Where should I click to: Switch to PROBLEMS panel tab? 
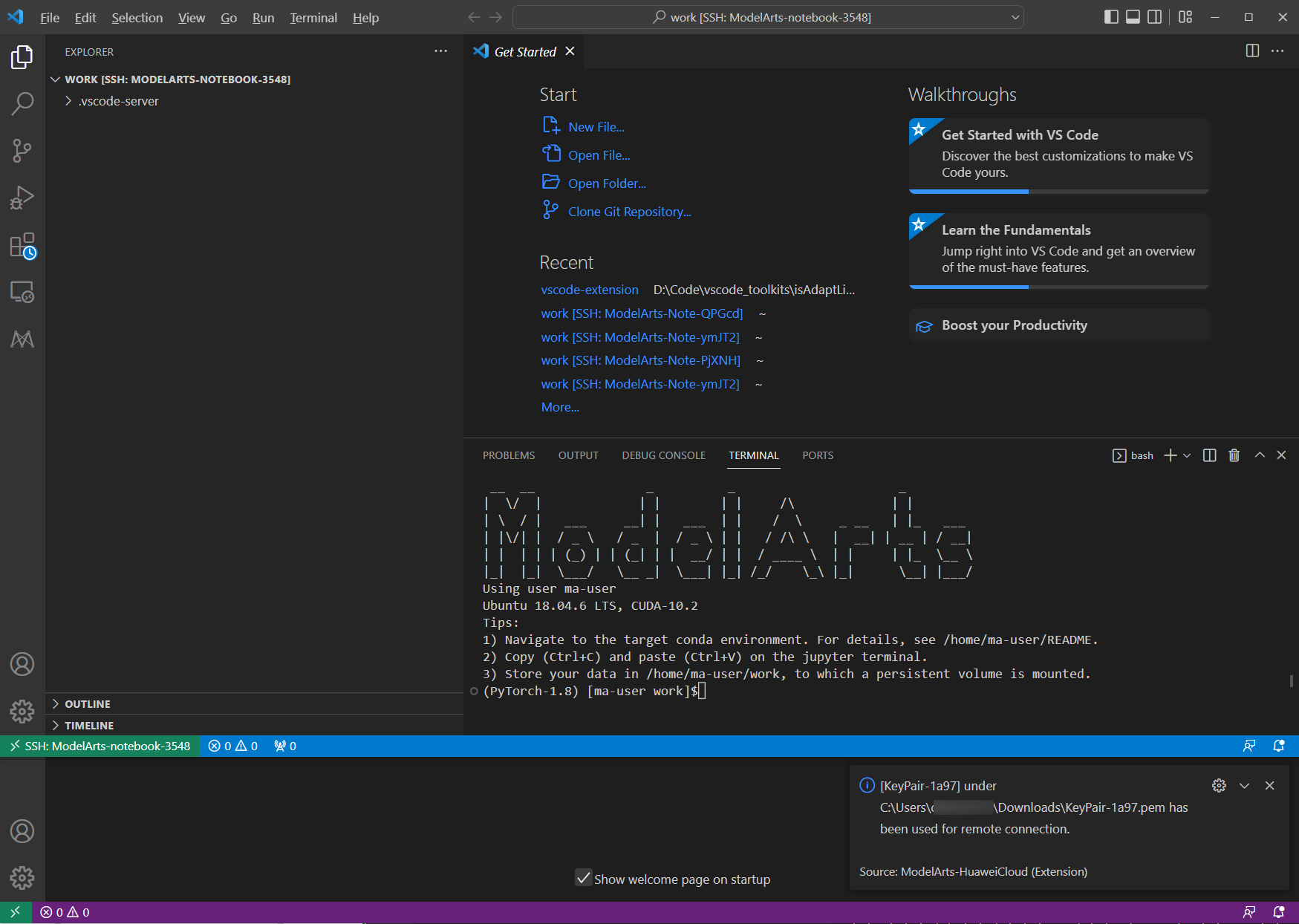pyautogui.click(x=509, y=455)
